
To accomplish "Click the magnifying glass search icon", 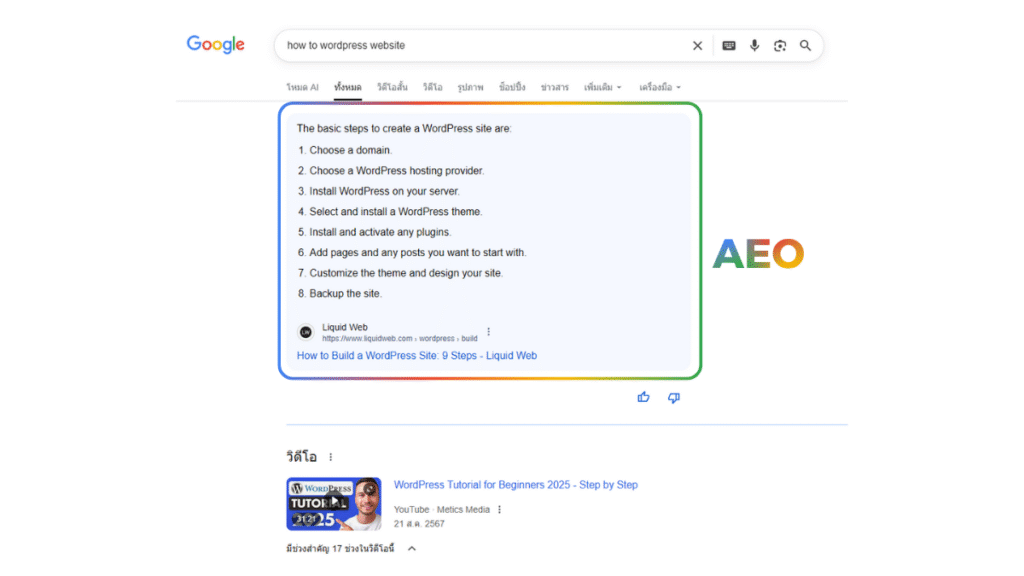I will [806, 45].
